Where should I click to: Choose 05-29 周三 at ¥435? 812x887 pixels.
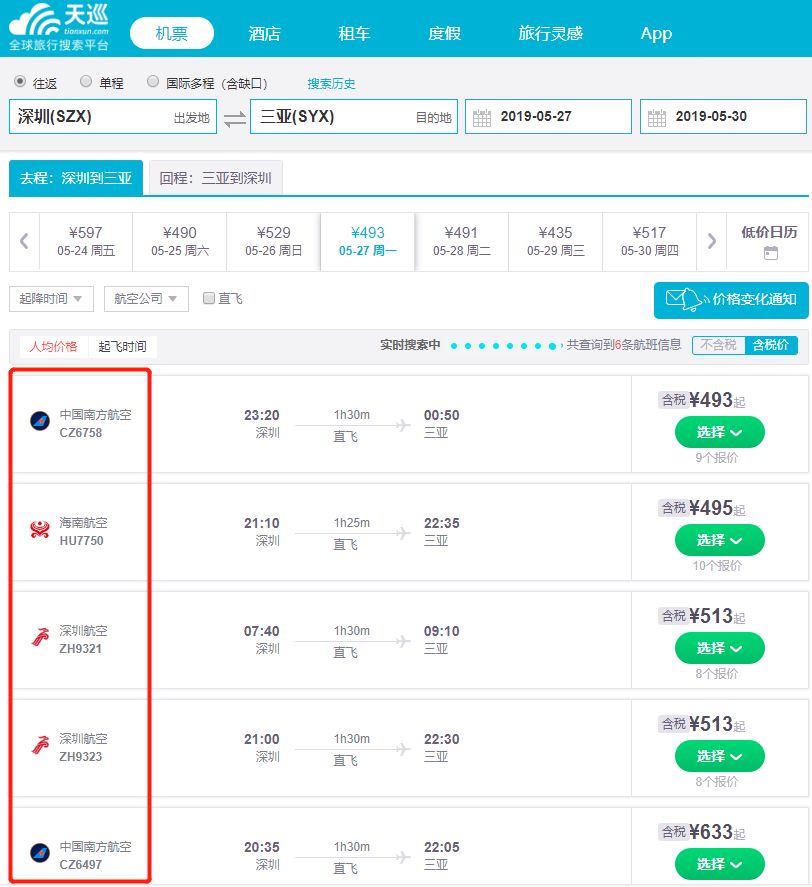tap(556, 242)
